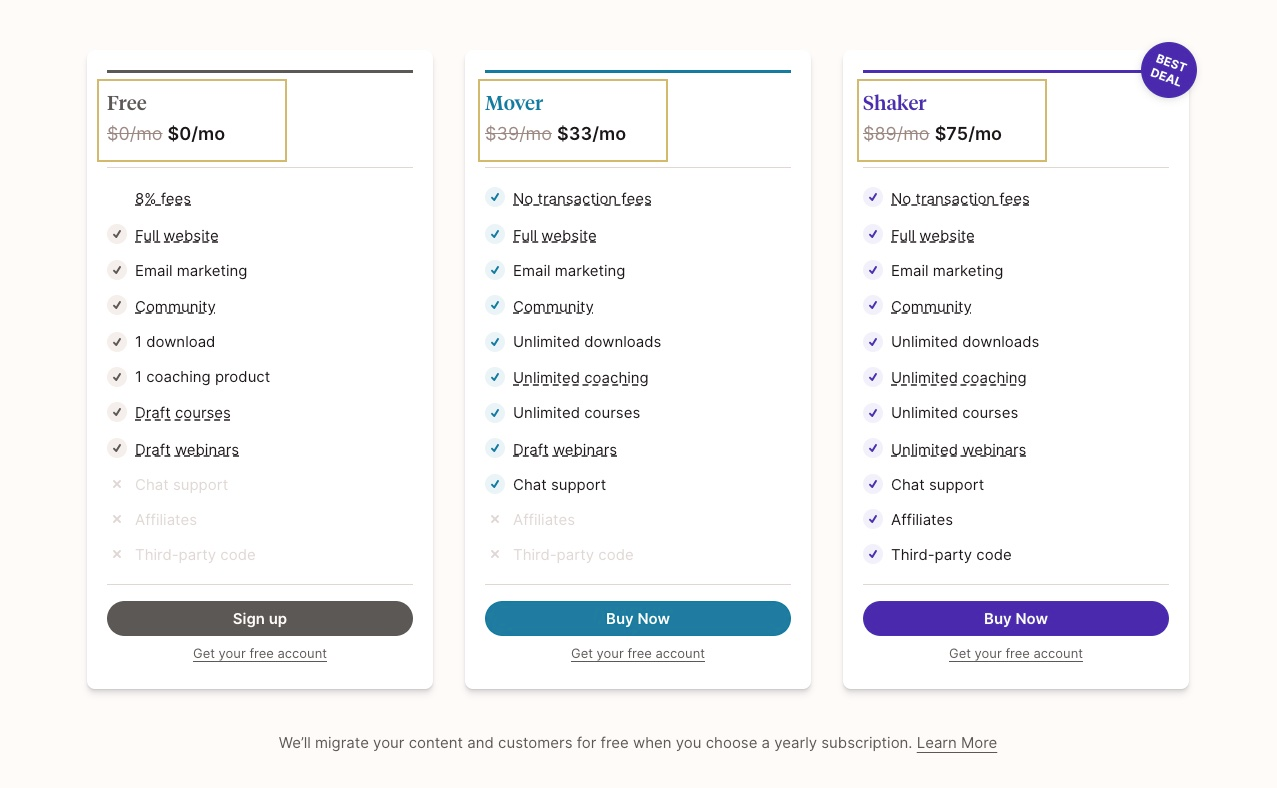Click checkmark icon next to Mover's Unlimited downloads

click(x=494, y=342)
